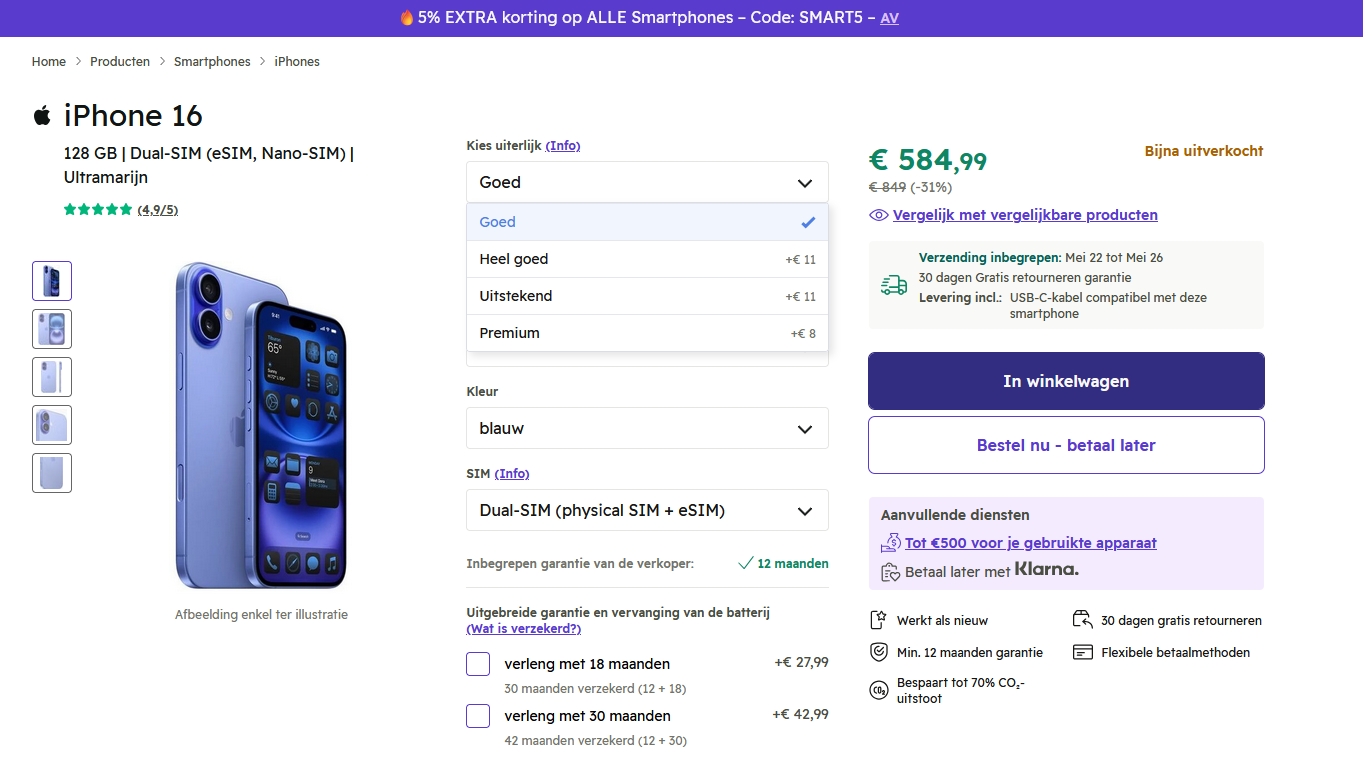Go to Smartphones in the breadcrumb

pos(212,62)
